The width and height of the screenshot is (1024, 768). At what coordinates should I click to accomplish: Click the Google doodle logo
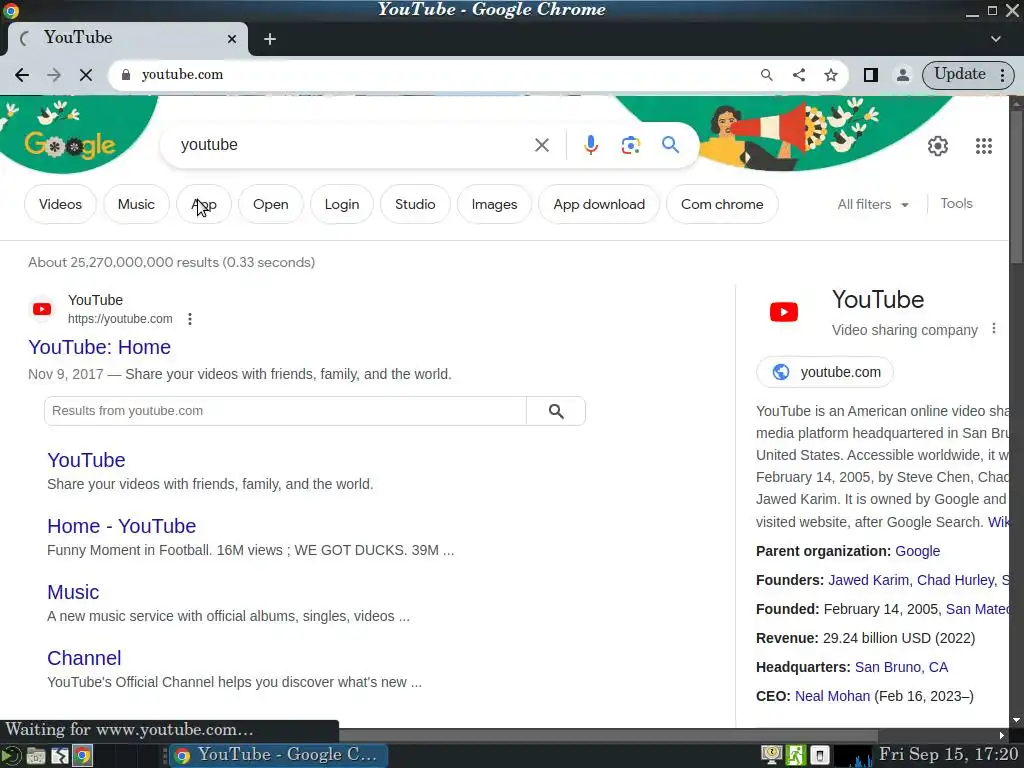tap(70, 143)
